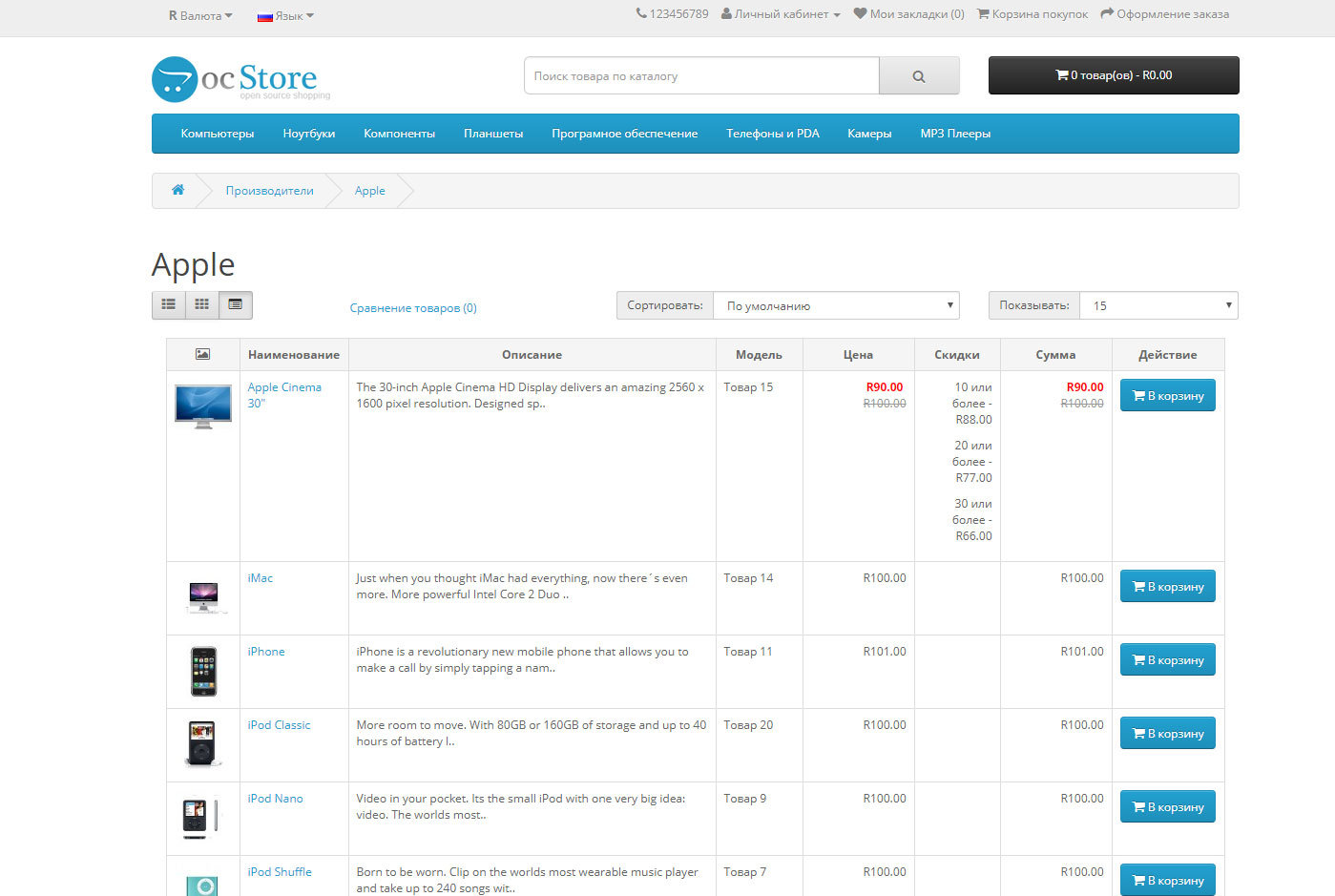Click the Описание column header
This screenshot has height=896, width=1335.
(x=532, y=355)
